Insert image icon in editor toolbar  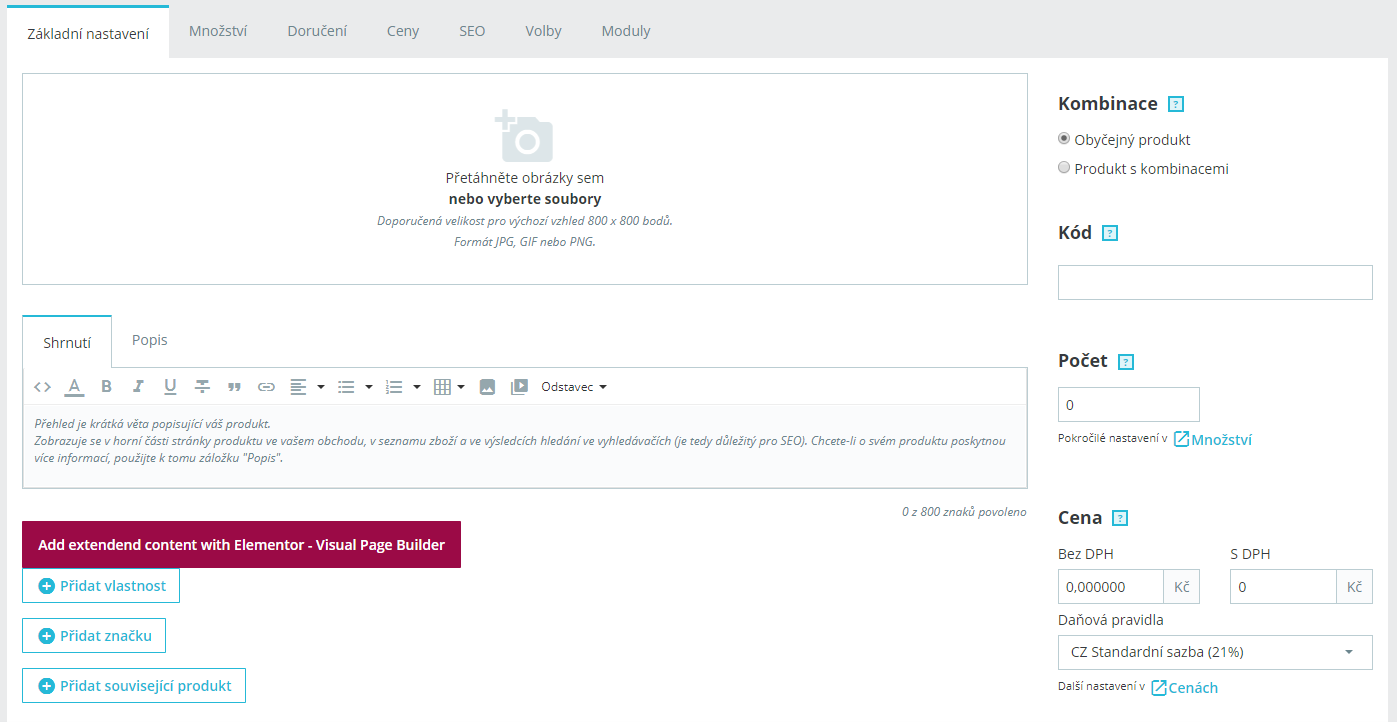(487, 387)
